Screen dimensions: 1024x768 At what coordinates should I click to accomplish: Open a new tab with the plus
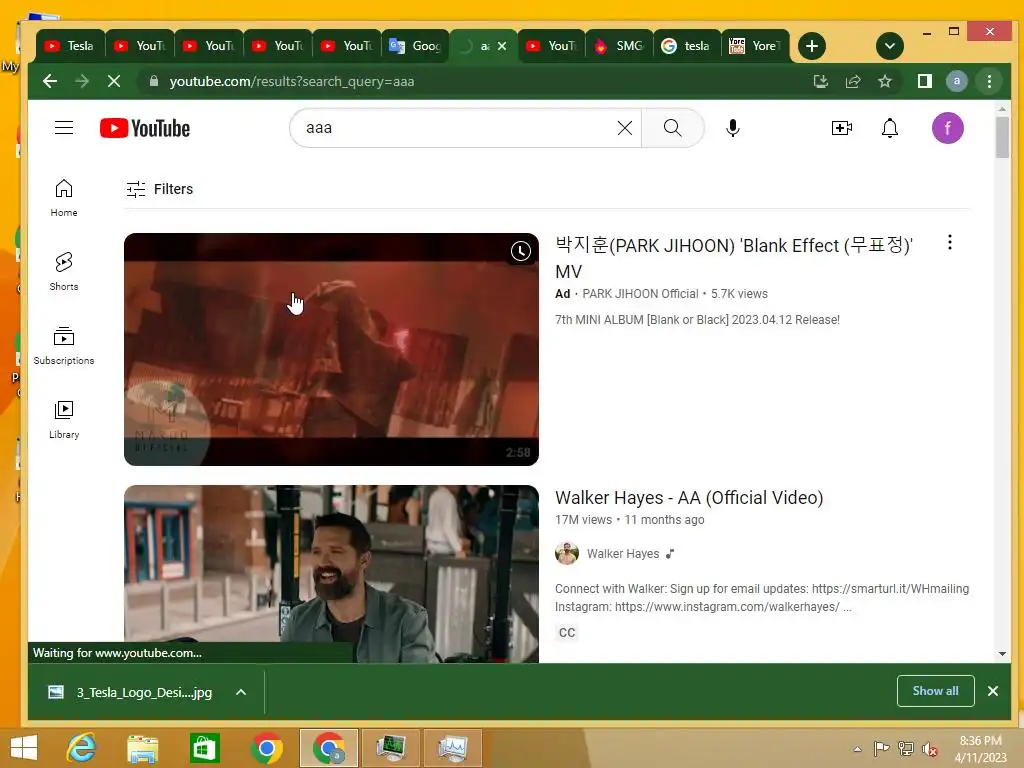pyautogui.click(x=812, y=46)
